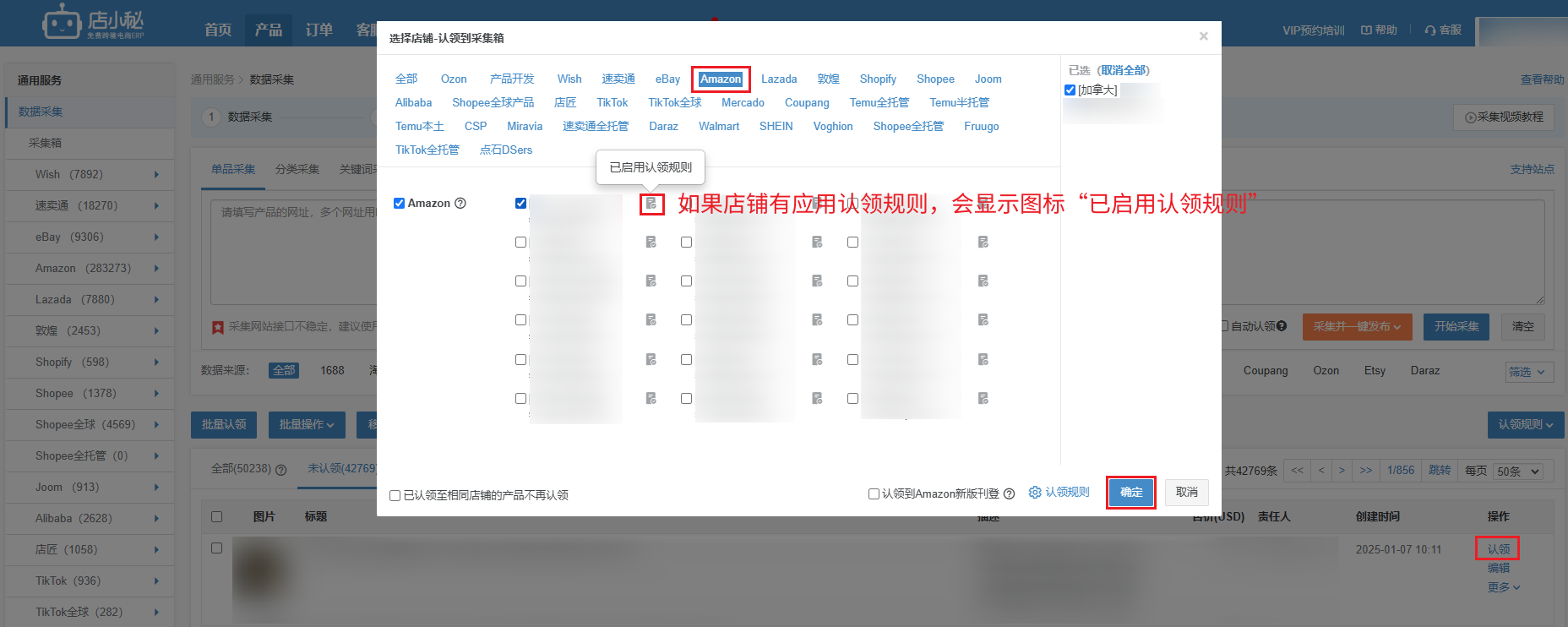Close the 选择店铺 dialog with X
The image size is (1568, 627).
point(1203,36)
